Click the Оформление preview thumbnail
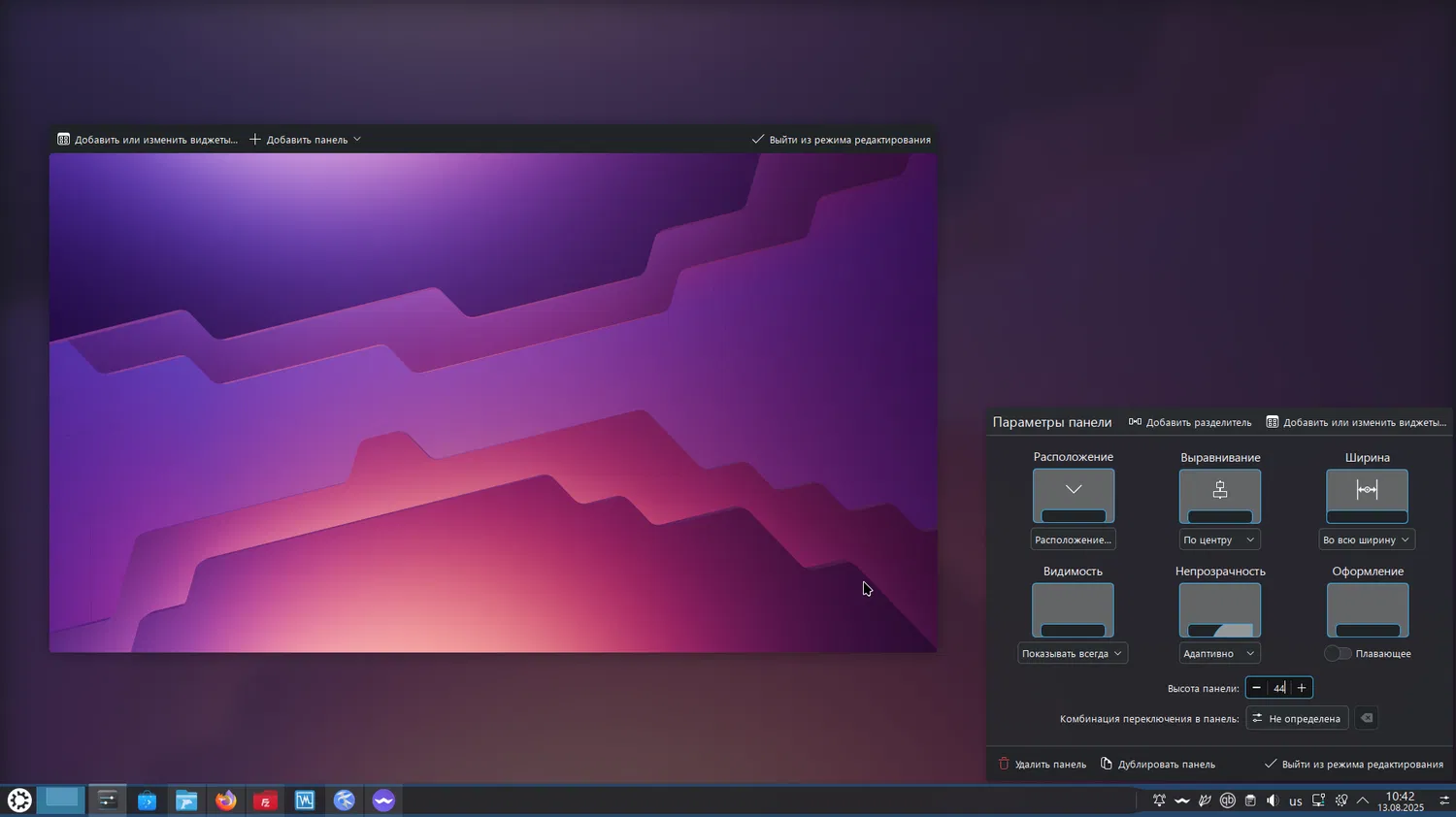1456x817 pixels. (1367, 609)
